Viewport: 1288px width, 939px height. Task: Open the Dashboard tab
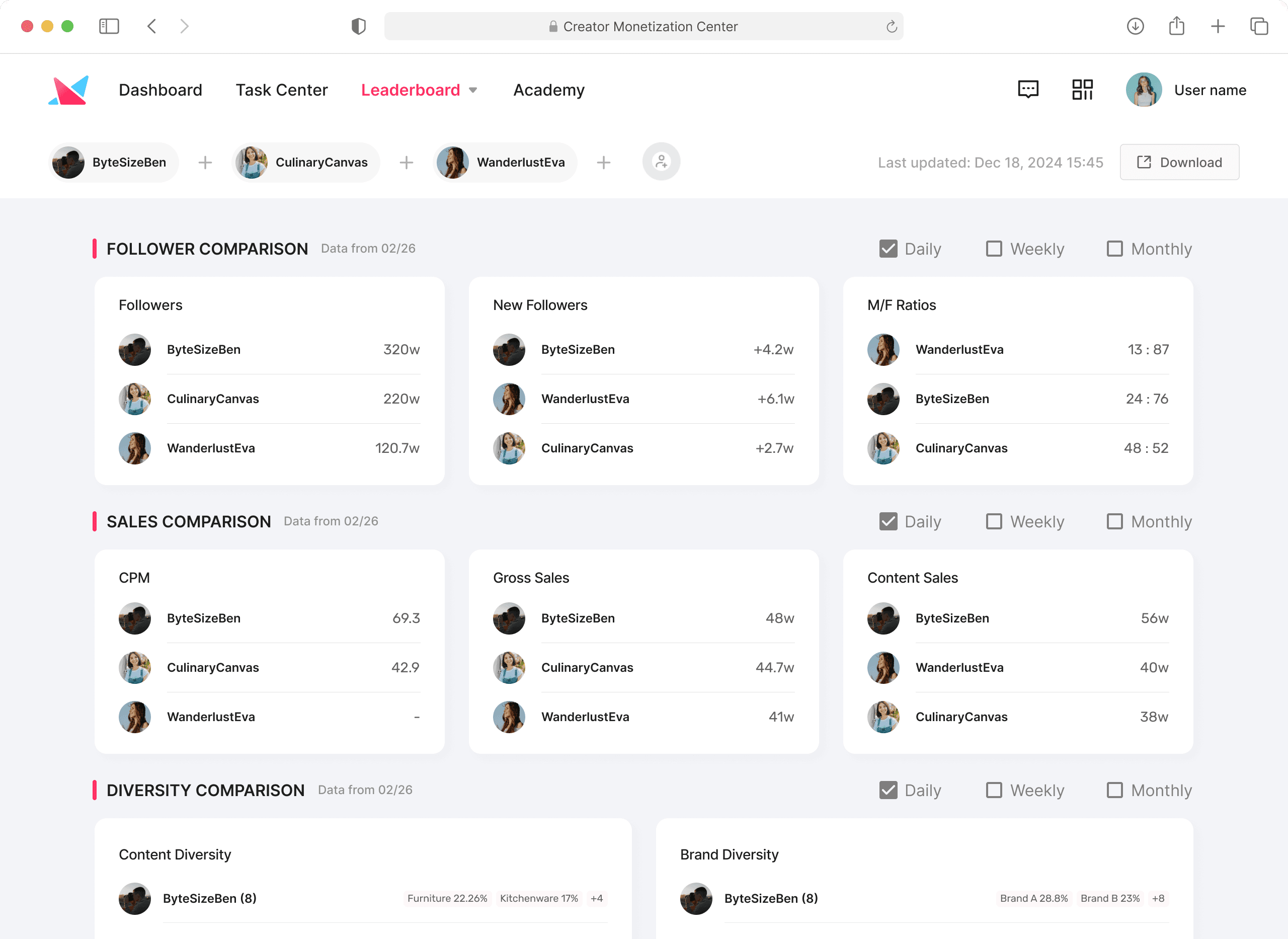click(160, 90)
